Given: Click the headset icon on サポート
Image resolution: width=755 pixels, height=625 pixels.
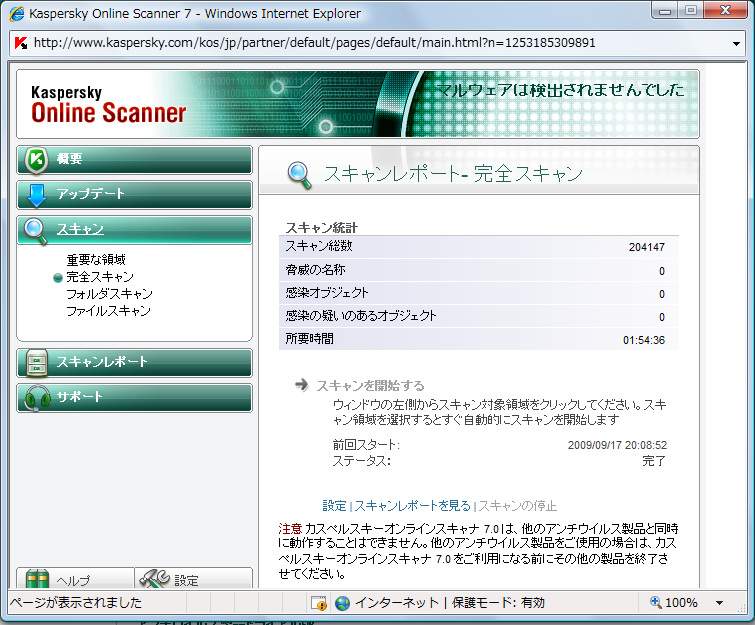Looking at the screenshot, I should click(x=37, y=398).
